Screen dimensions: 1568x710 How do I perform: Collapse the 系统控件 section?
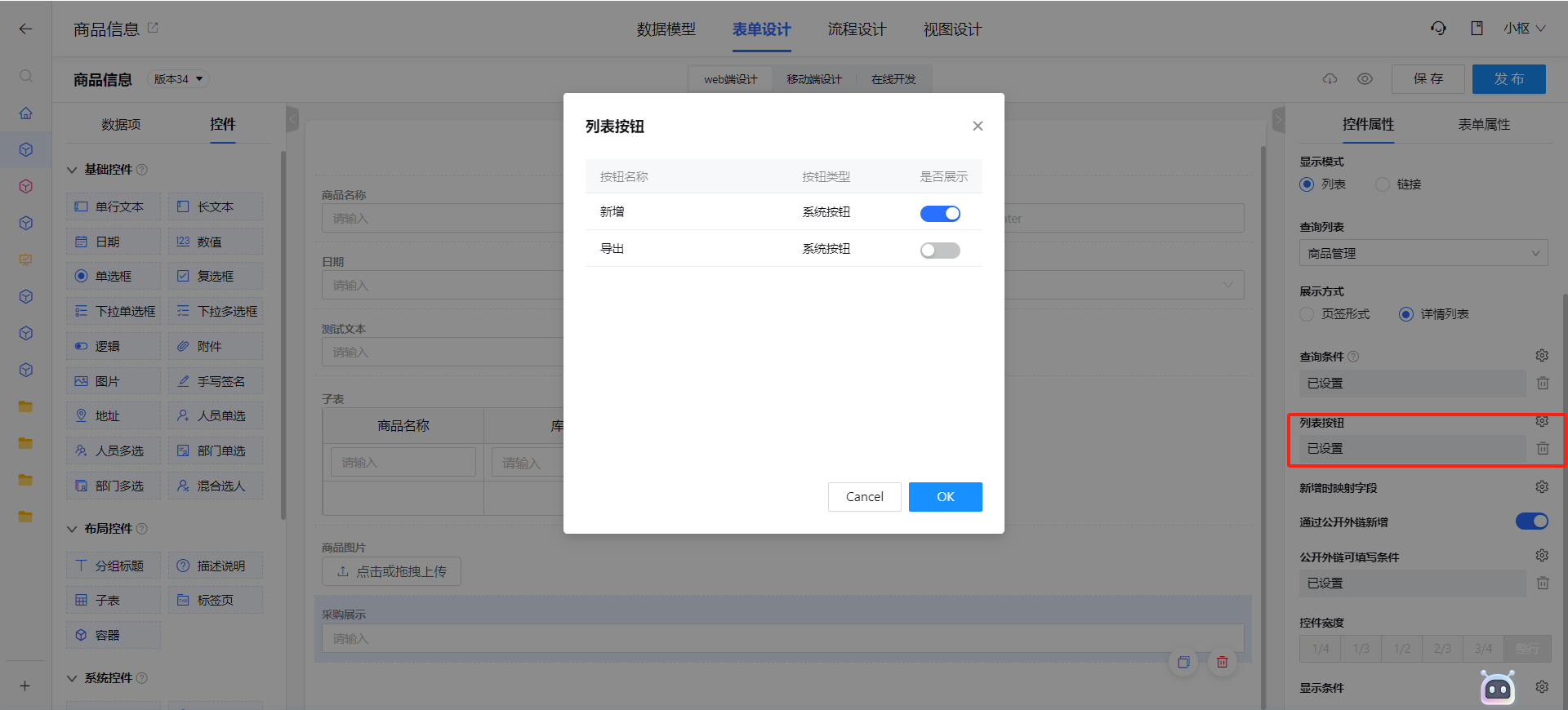tap(72, 678)
